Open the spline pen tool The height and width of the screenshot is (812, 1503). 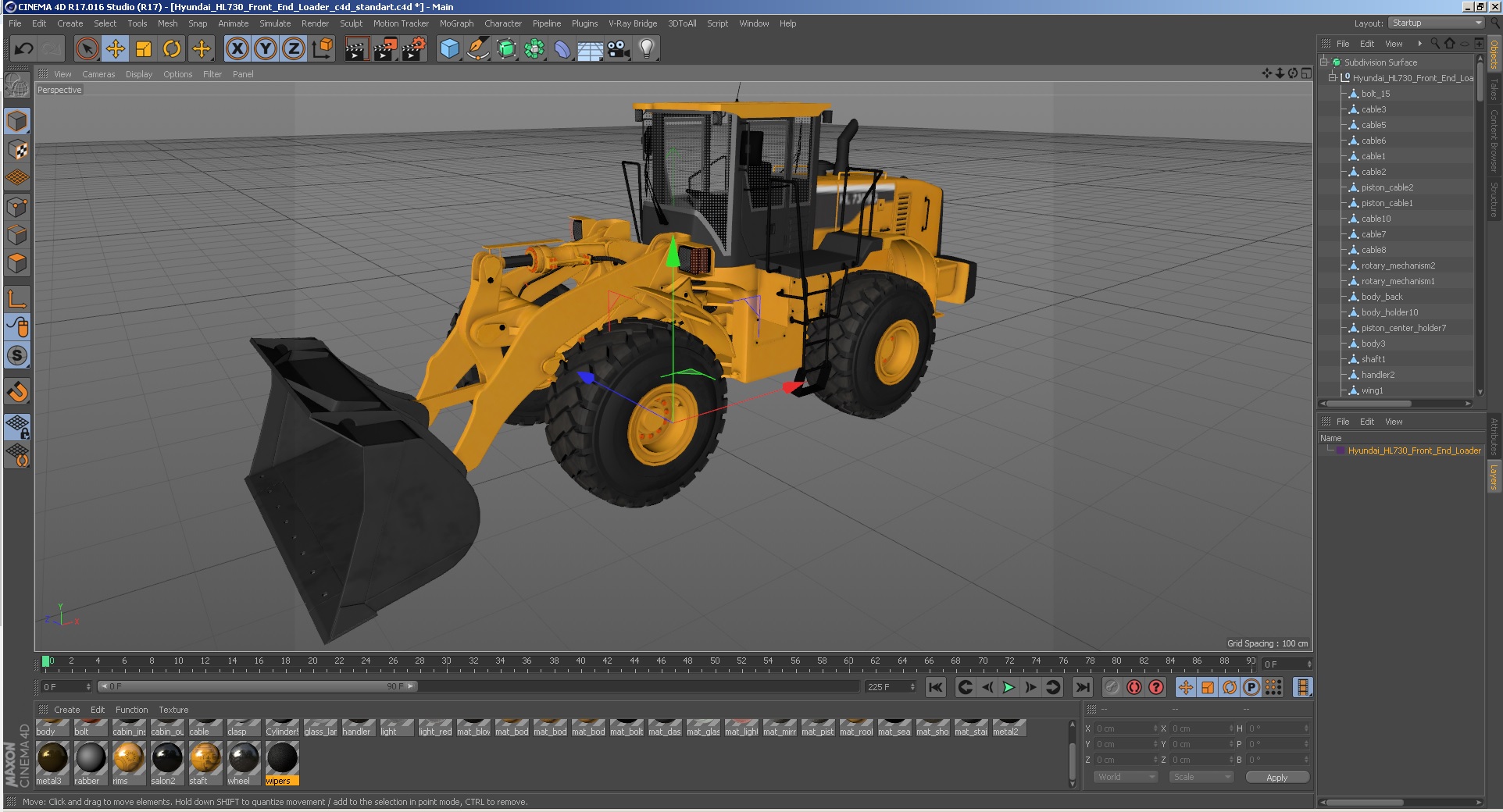477,49
